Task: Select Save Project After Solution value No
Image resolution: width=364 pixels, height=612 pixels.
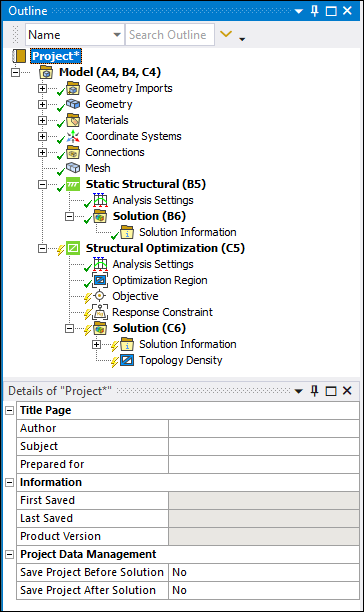Action: click(264, 591)
